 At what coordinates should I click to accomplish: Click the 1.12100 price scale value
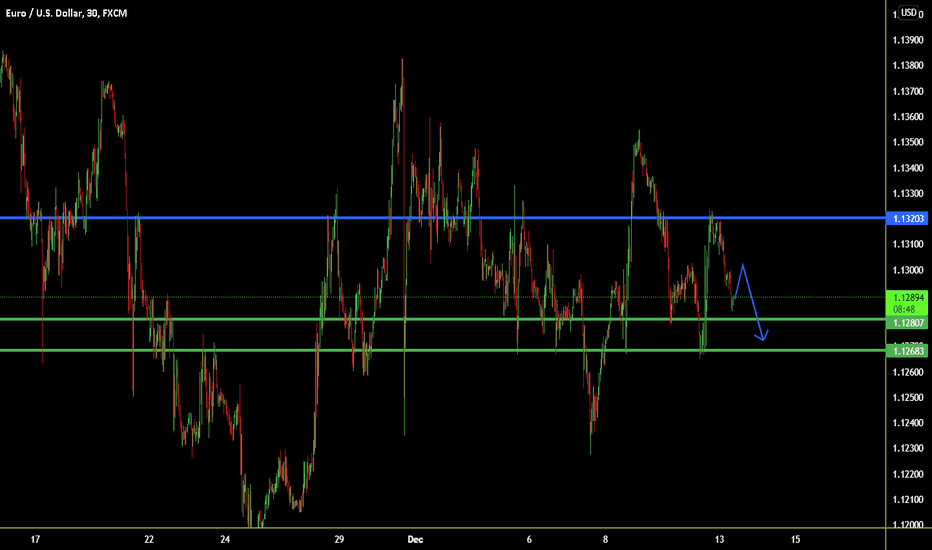[x=908, y=500]
